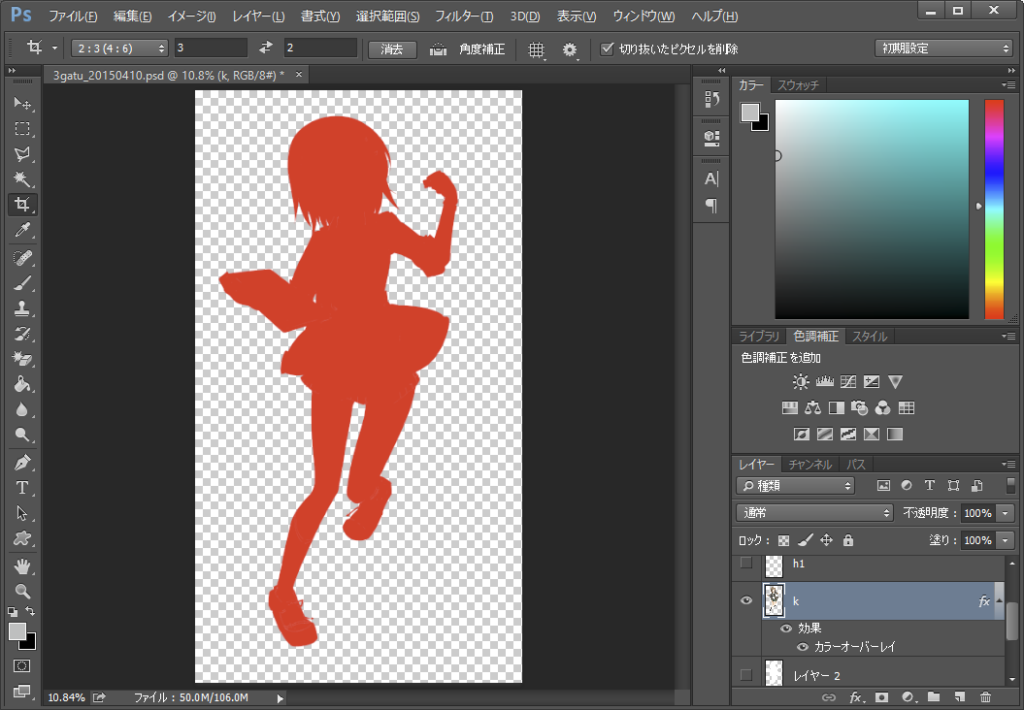
Task: Open the フィルター menu
Action: tap(465, 16)
